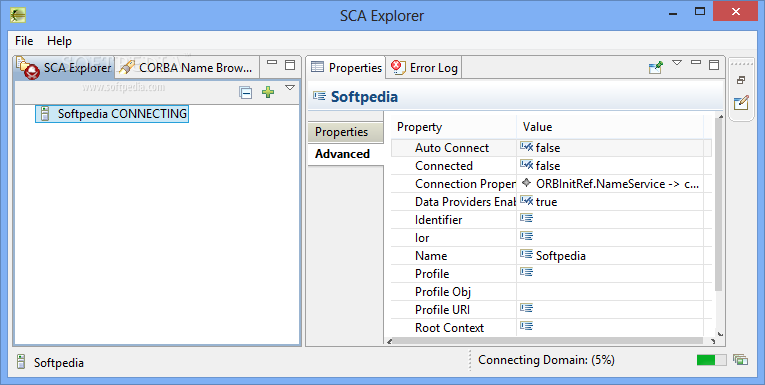Click the Name value Softpedia
The width and height of the screenshot is (765, 385).
[x=561, y=256]
